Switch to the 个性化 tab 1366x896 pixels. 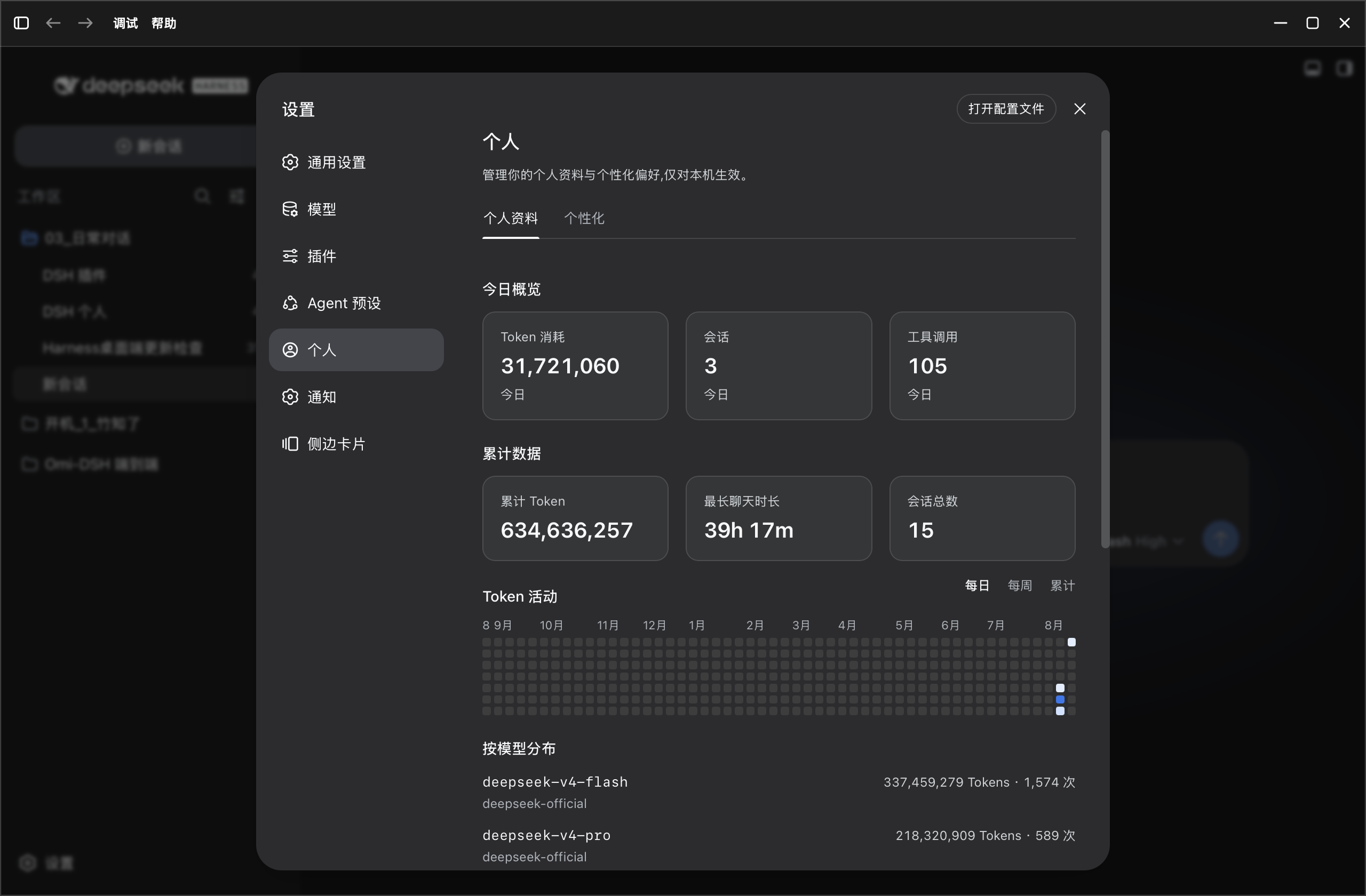point(584,218)
